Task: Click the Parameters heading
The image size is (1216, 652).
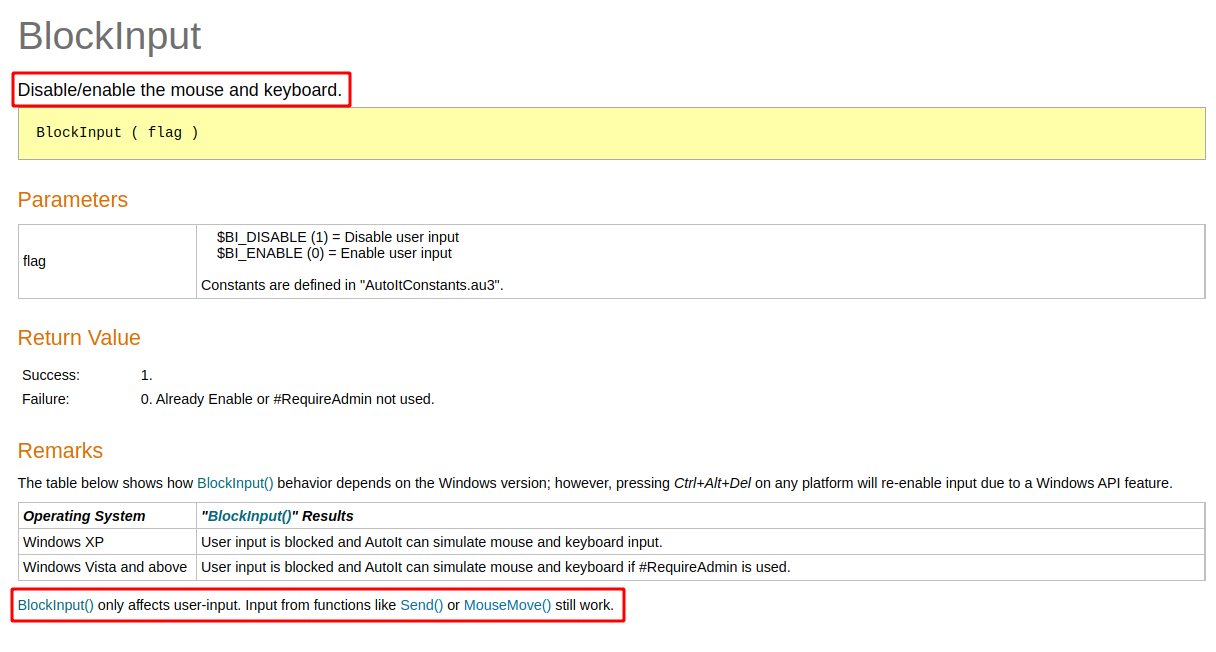Action: point(73,200)
